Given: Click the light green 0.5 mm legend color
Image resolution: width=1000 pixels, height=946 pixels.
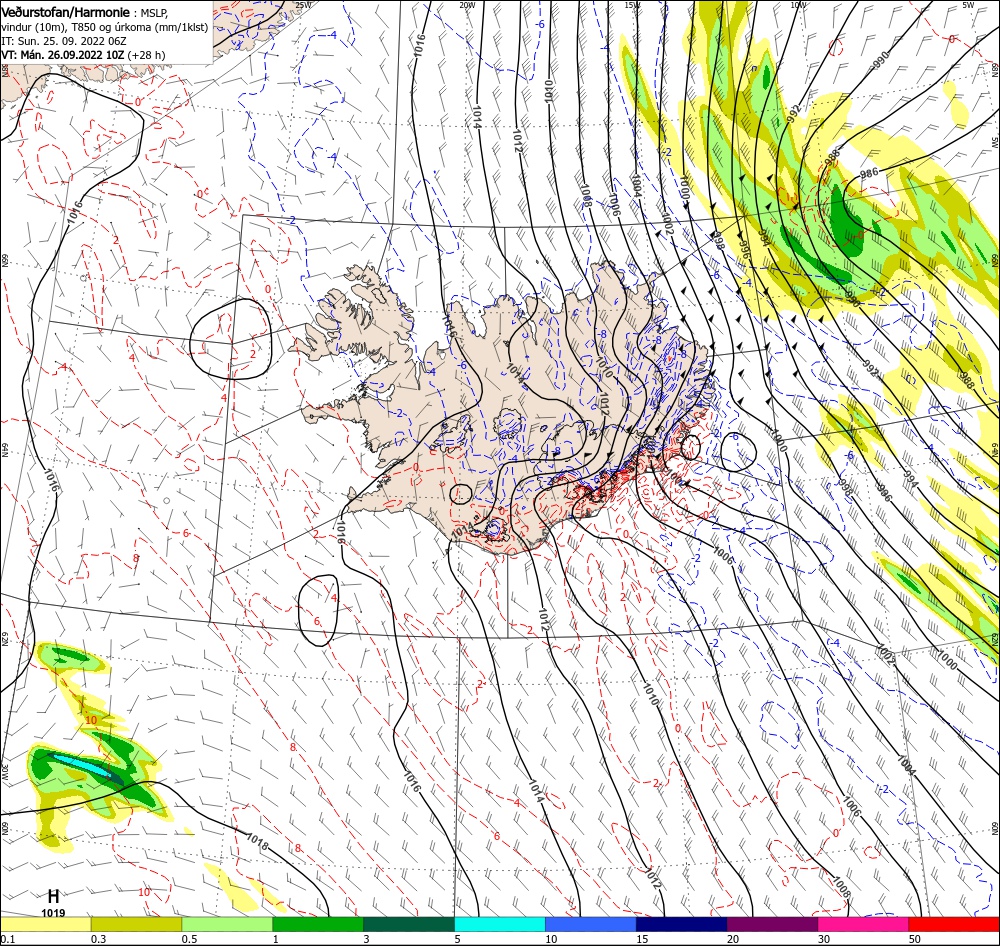Looking at the screenshot, I should click(x=227, y=924).
